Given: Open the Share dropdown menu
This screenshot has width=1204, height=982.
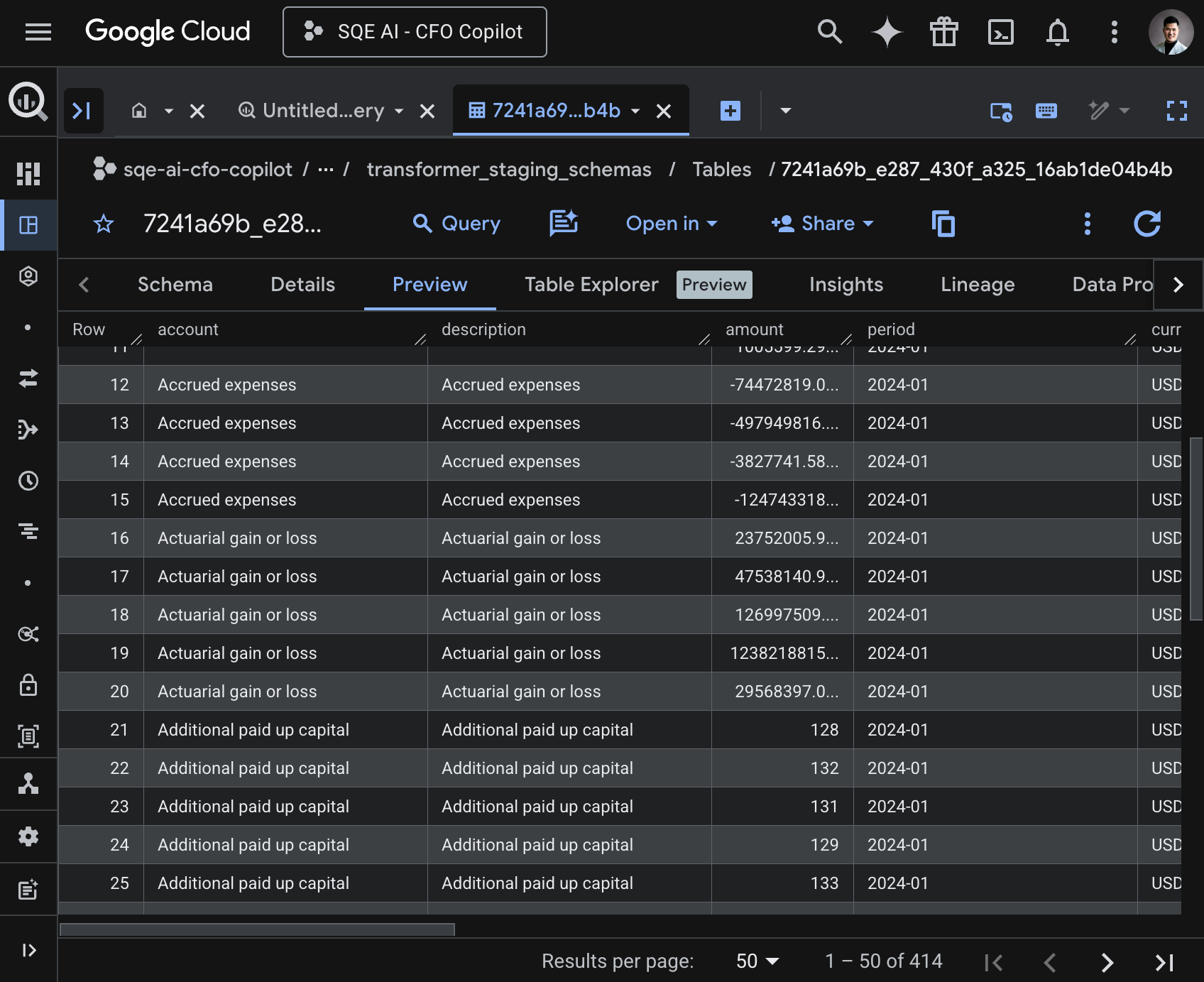Looking at the screenshot, I should click(x=822, y=224).
